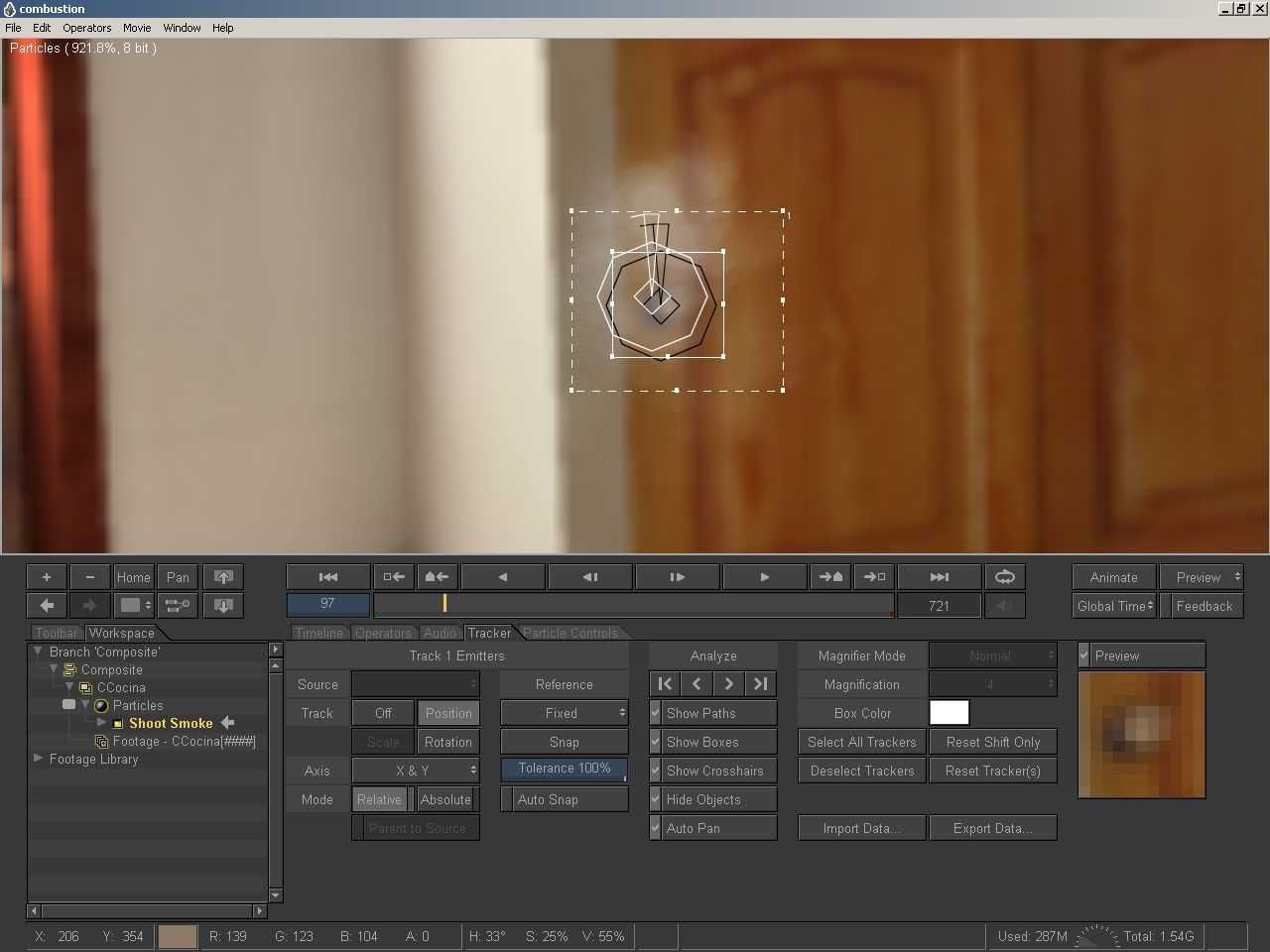The image size is (1270, 952).
Task: Click the Snap button
Action: (565, 742)
